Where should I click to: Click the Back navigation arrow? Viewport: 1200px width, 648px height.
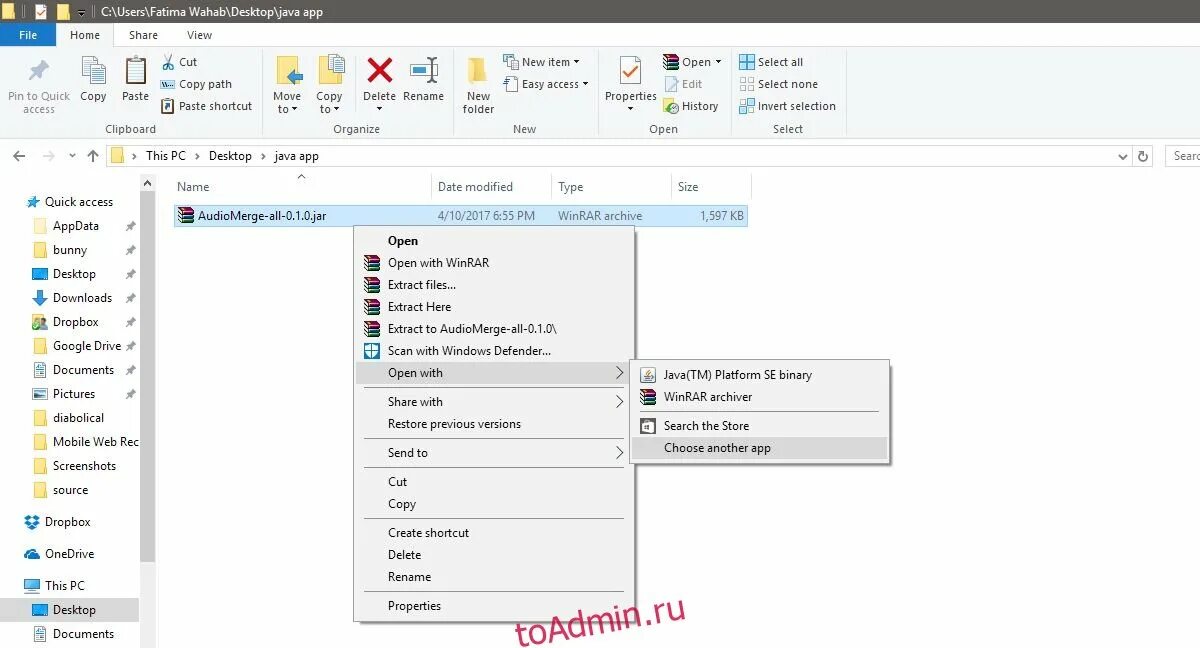tap(19, 156)
